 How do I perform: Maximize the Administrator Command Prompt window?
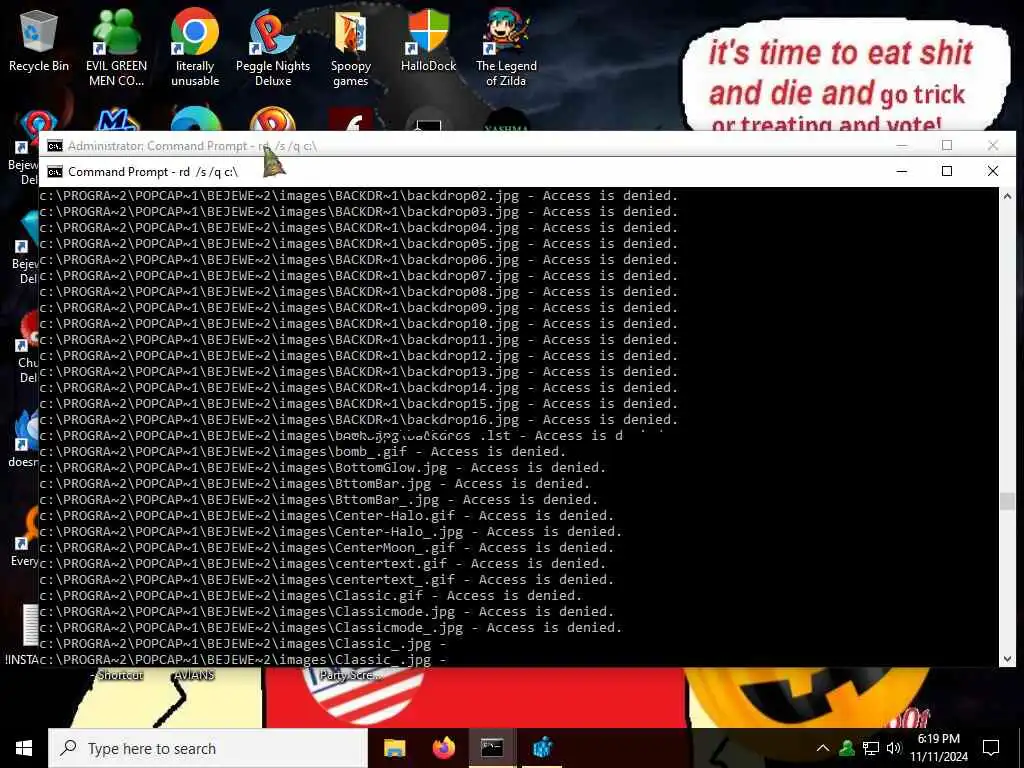tap(947, 145)
